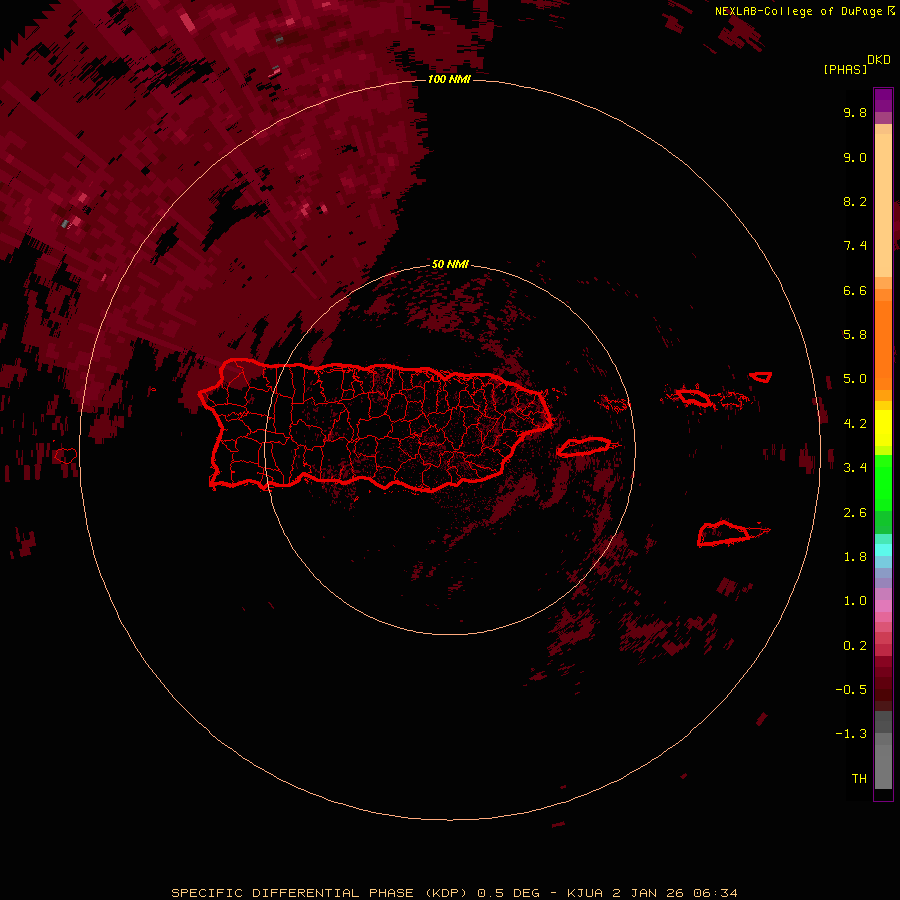Image resolution: width=900 pixels, height=900 pixels.
Task: Select the 1.0 scale label
Action: point(855,601)
